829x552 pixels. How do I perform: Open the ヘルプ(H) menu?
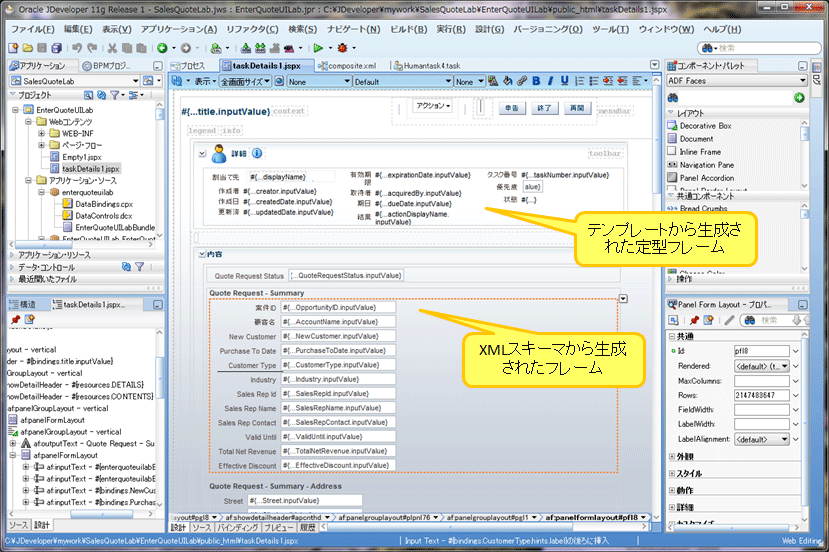722,30
